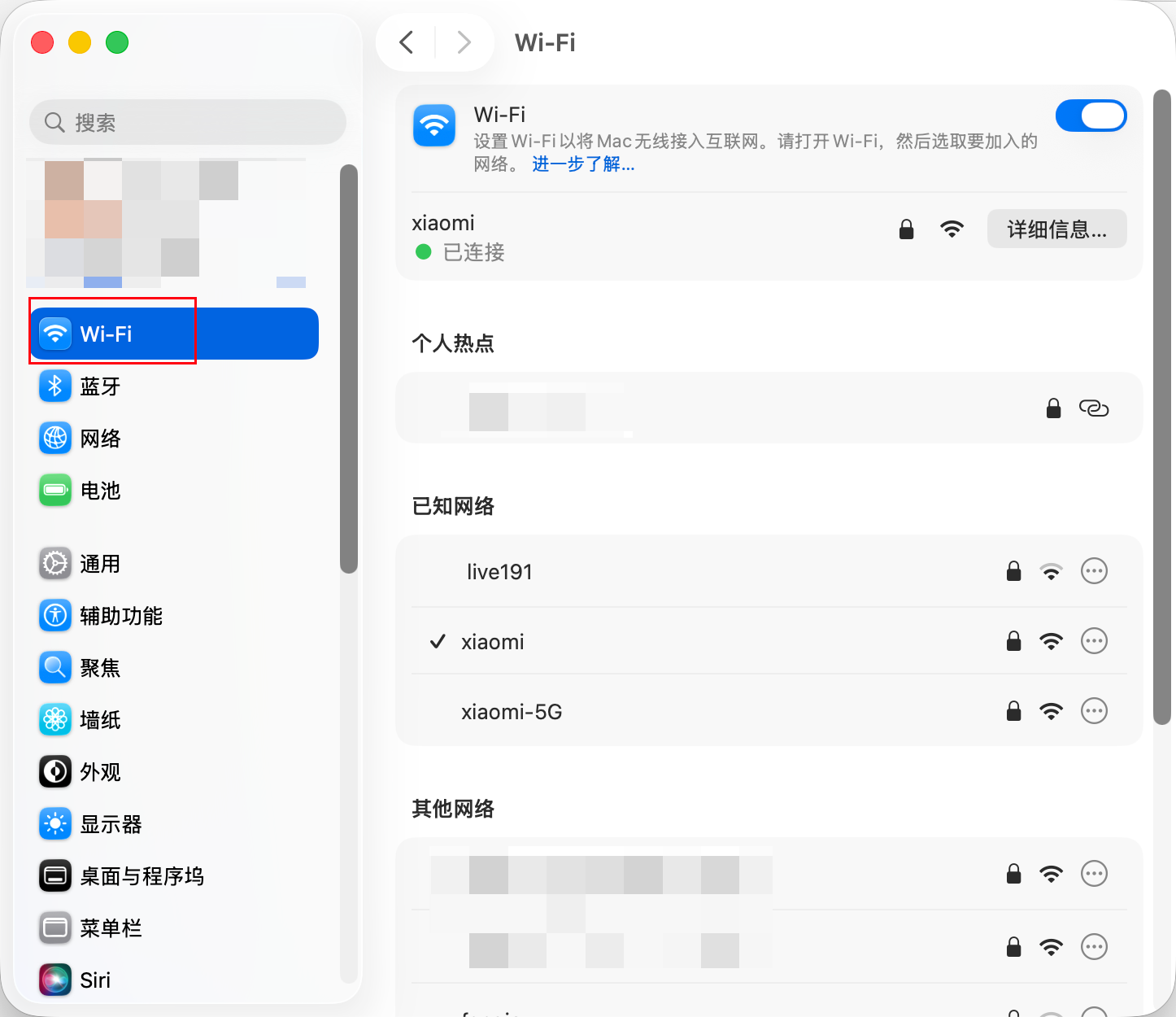Click the live191 lock icon
Screen dimensions: 1176x1017
click(x=1013, y=570)
